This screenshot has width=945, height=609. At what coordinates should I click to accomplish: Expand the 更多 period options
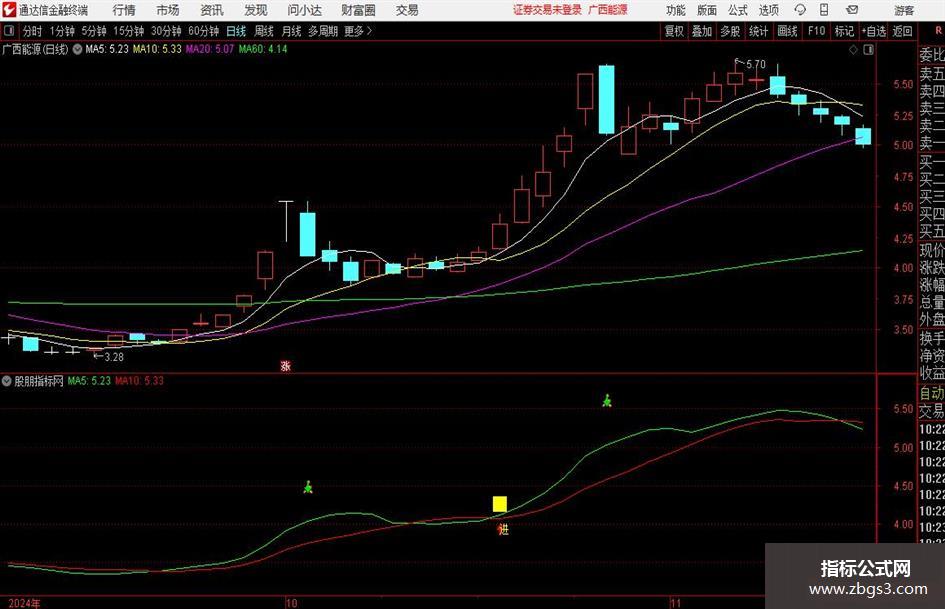tap(359, 31)
